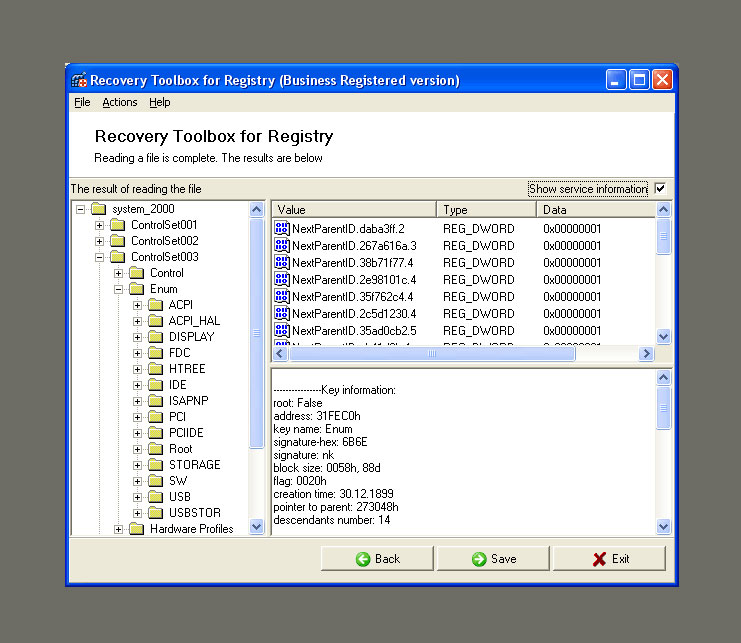Click the DWORD icon of NextParentID.35ad0cb2.5
Screen dimensions: 741x643
[282, 330]
